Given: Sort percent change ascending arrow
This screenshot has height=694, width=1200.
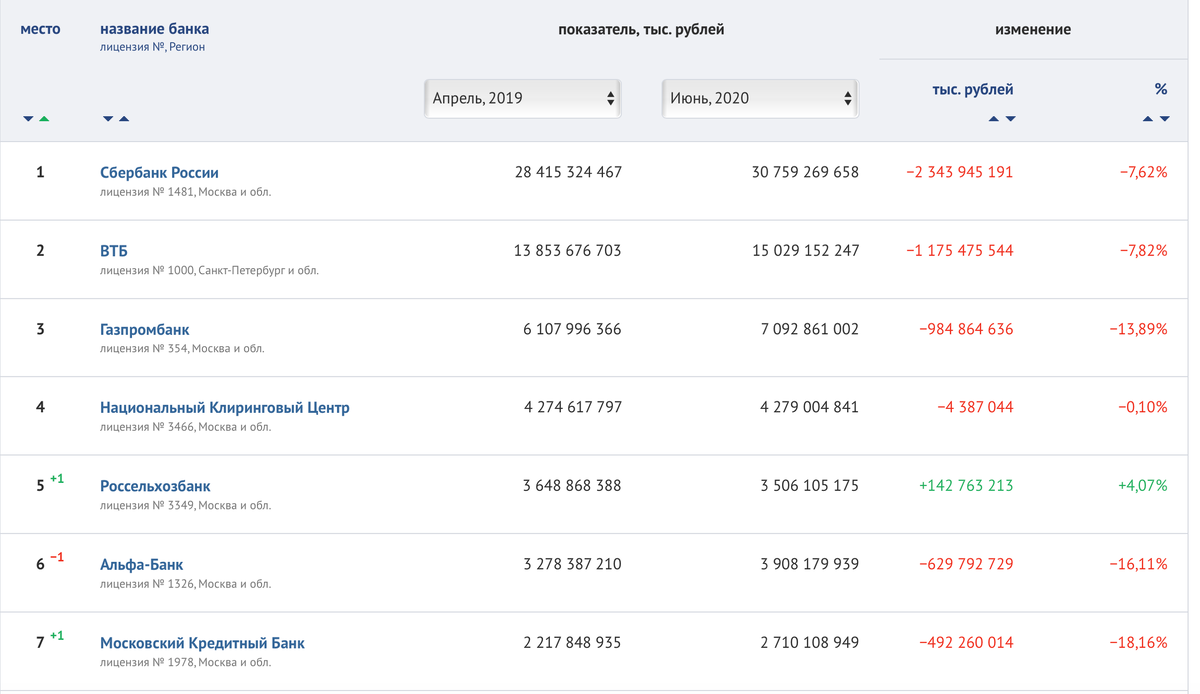Looking at the screenshot, I should coord(1148,119).
